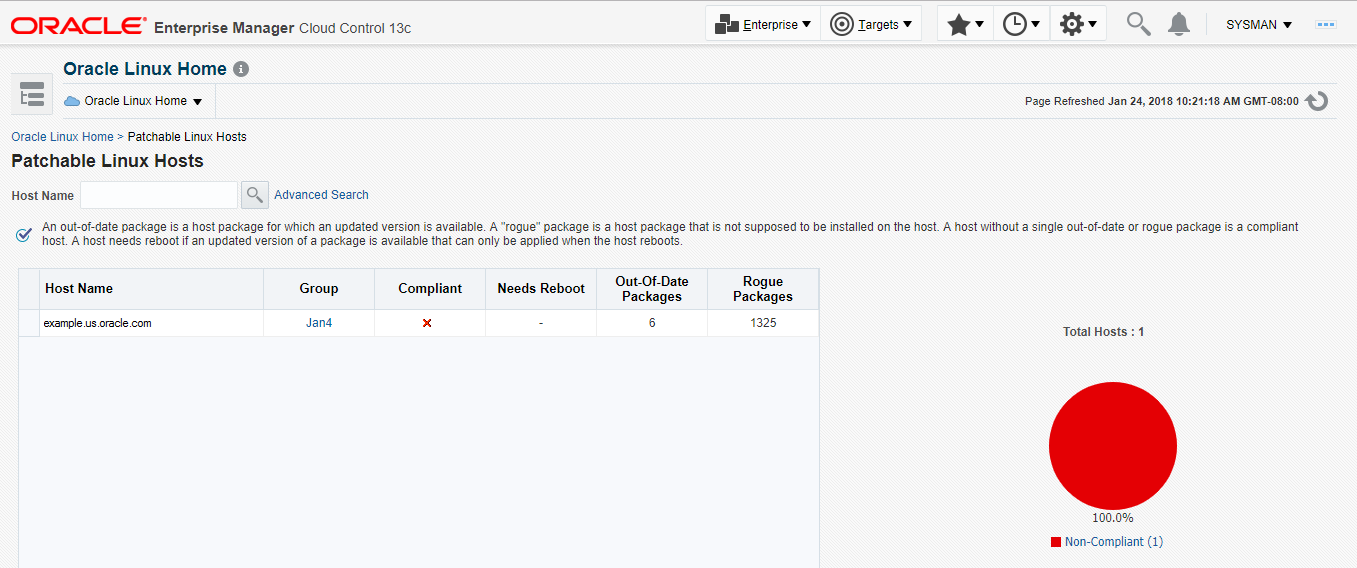The image size is (1357, 568).
Task: Click the row selector for example.us.oracle.com
Action: pyautogui.click(x=29, y=323)
